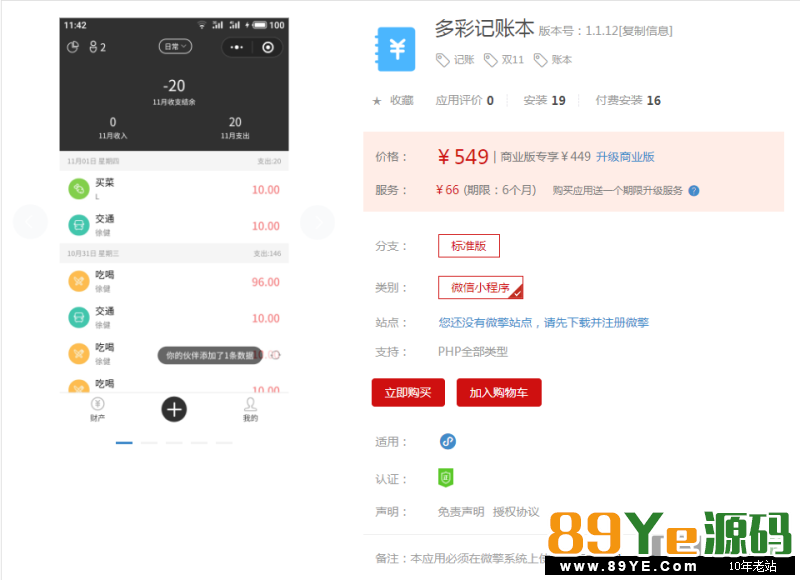Click the blue 多彩记账本 app icon
The image size is (800, 580).
(395, 49)
